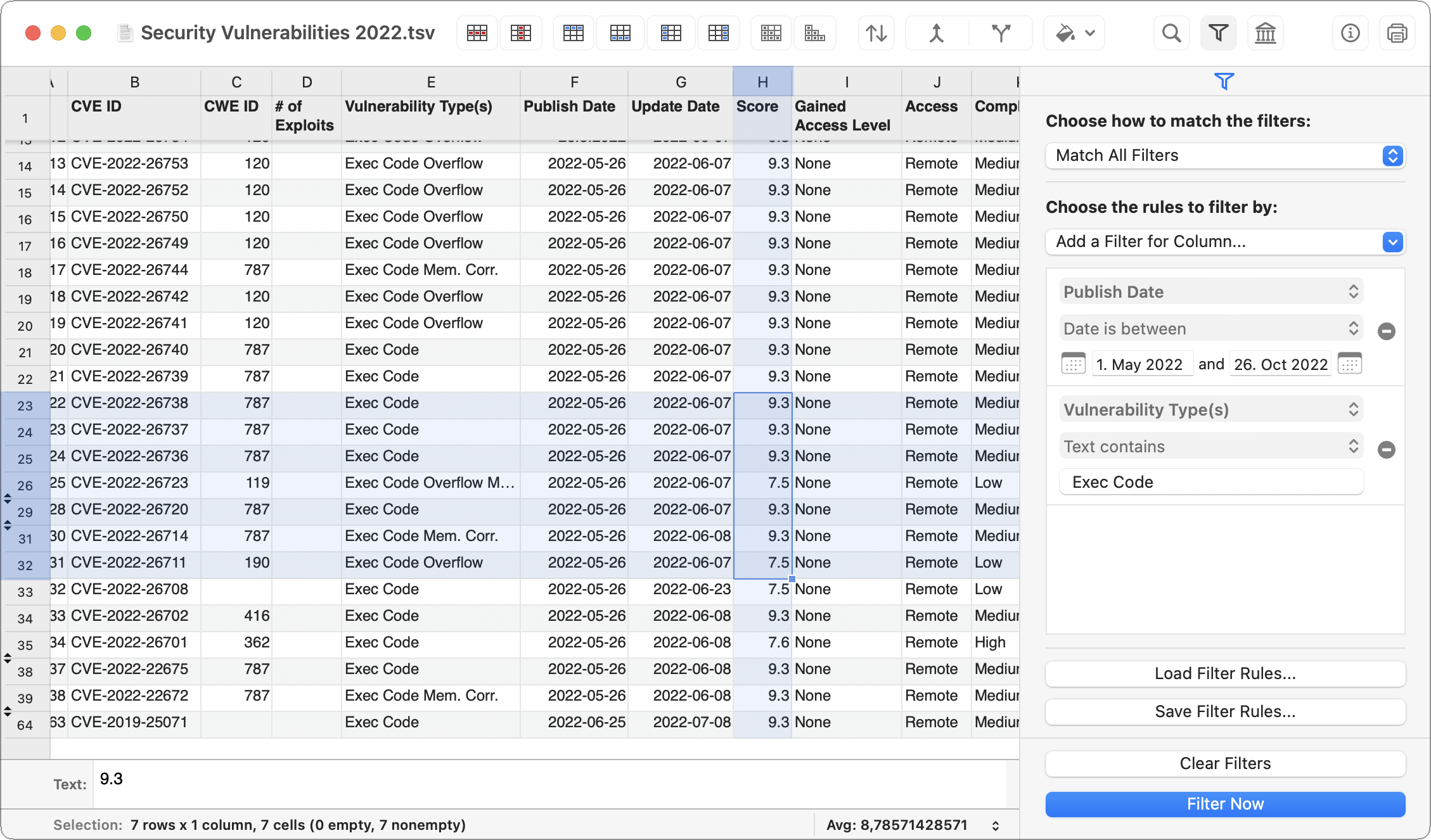Click the print toolbar icon
This screenshot has height=840, width=1431.
(1397, 33)
